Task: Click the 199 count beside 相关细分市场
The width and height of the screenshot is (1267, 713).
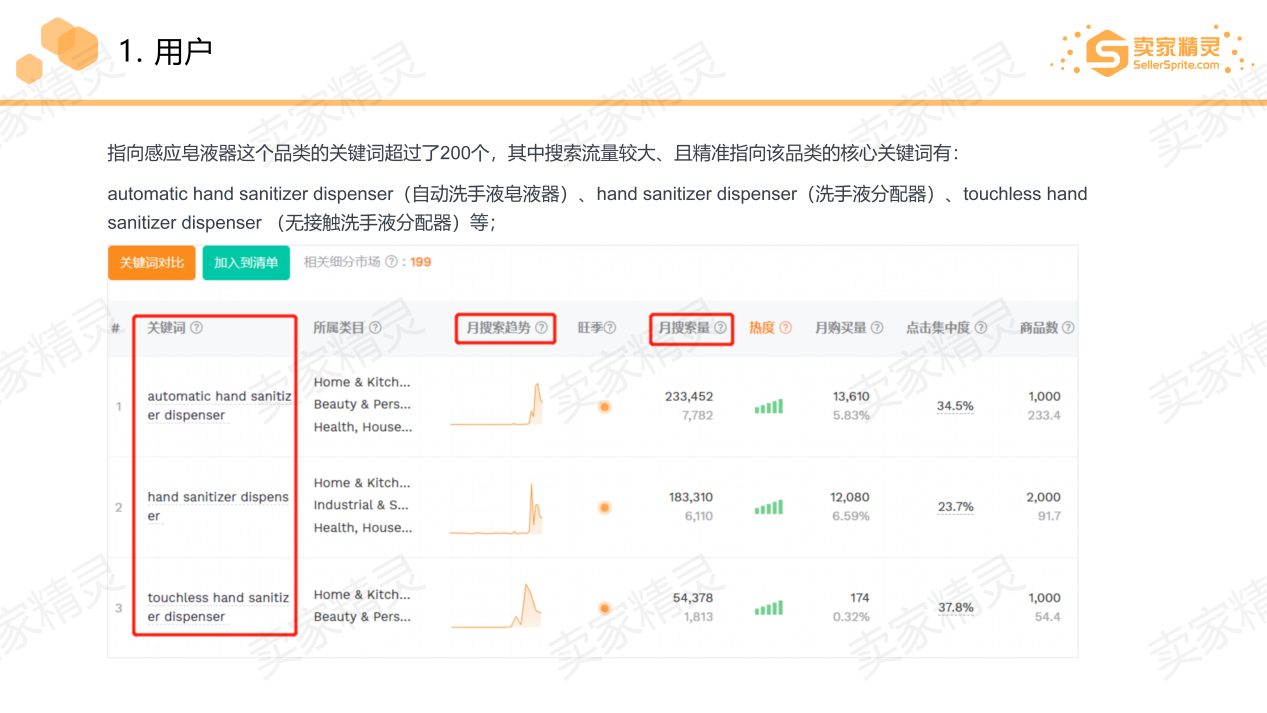Action: (419, 262)
